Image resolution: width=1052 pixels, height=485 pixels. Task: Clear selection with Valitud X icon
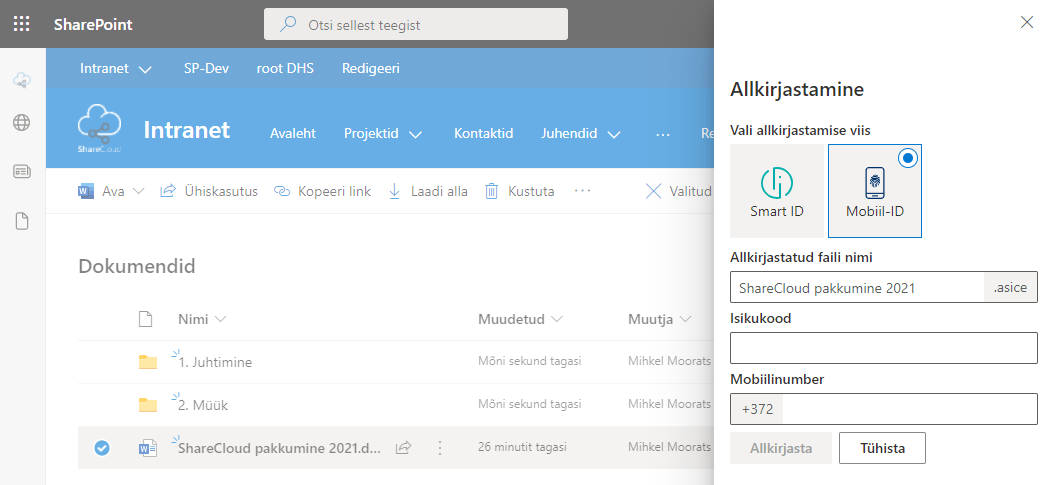coord(653,191)
